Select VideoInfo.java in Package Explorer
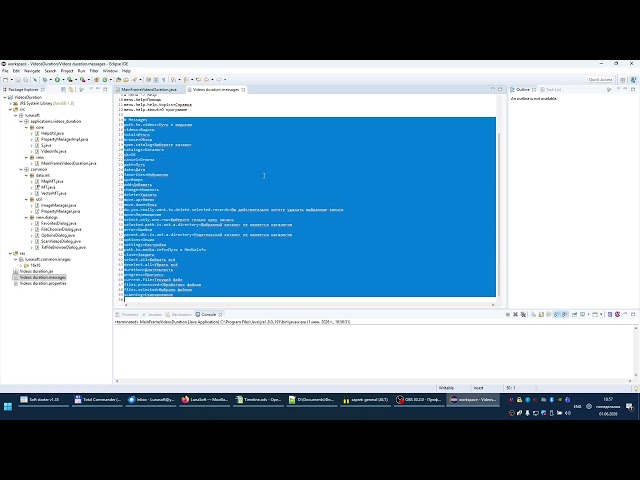The image size is (640, 480). [x=53, y=151]
